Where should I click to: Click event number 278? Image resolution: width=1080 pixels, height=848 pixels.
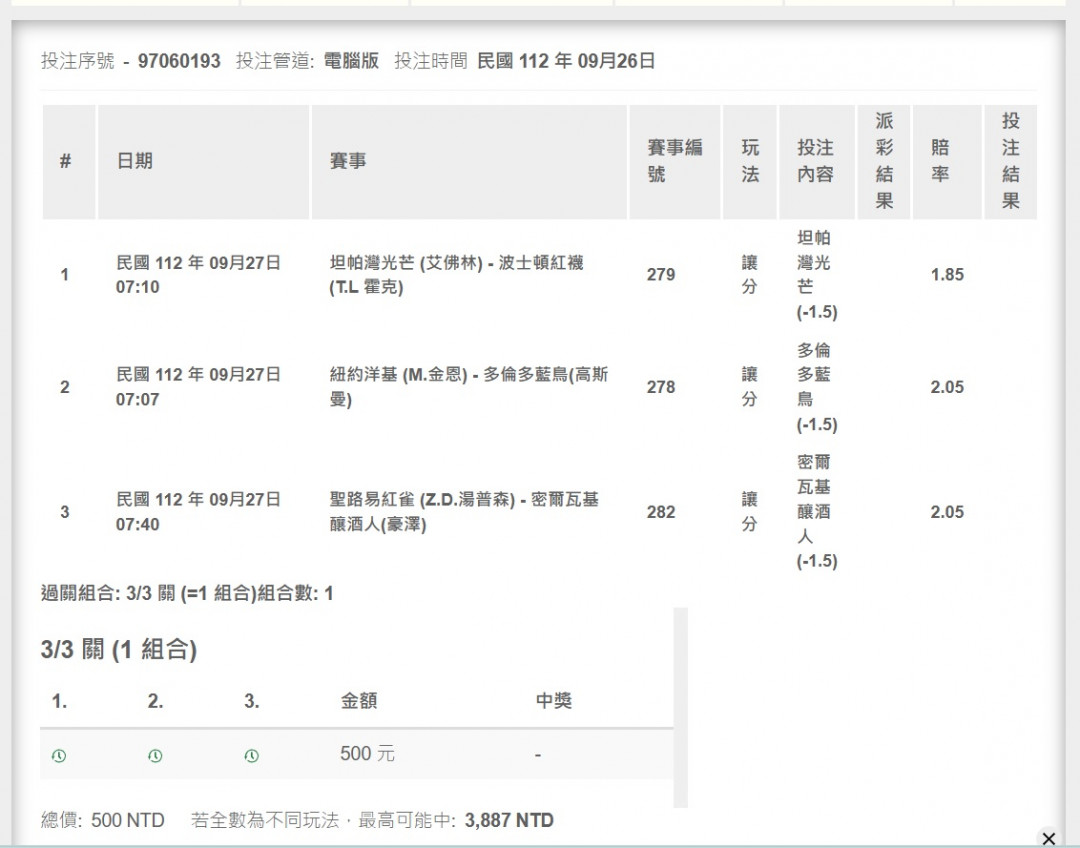pyautogui.click(x=661, y=386)
